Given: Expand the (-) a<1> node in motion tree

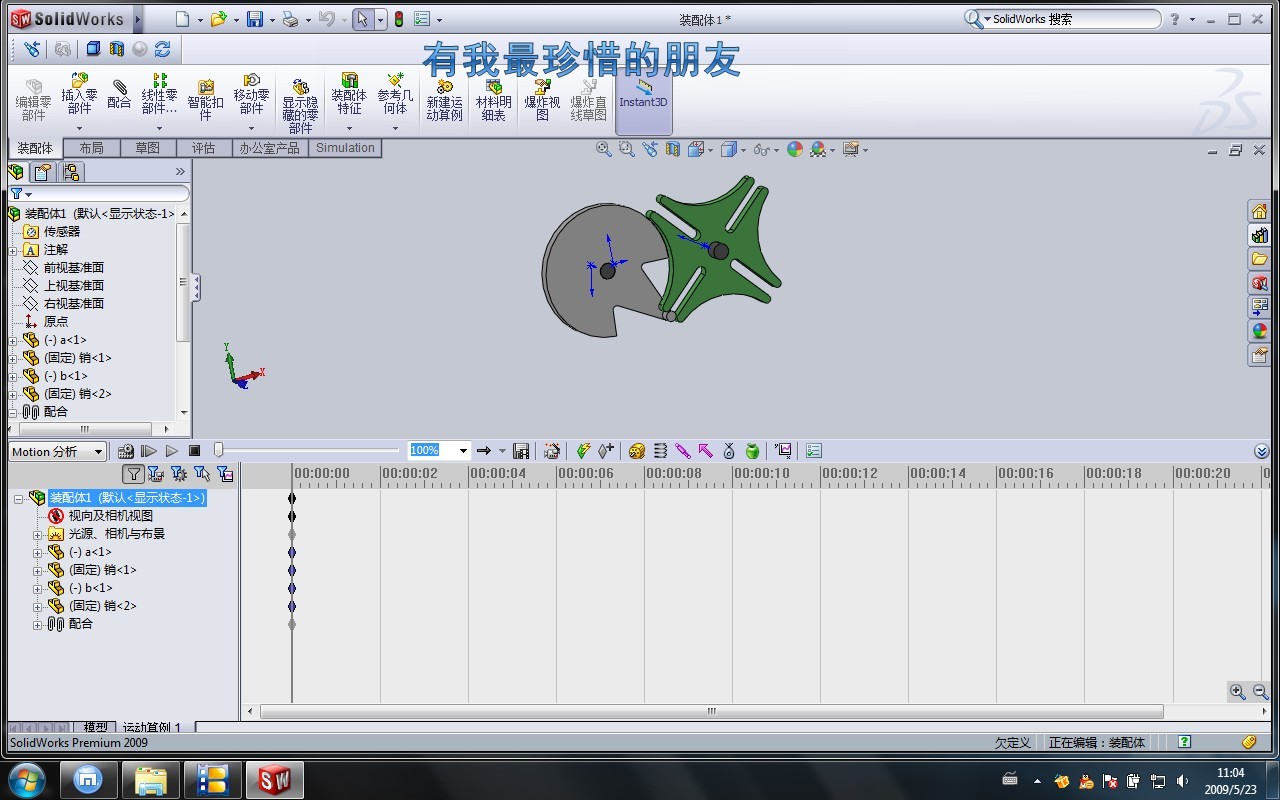Looking at the screenshot, I should point(38,552).
